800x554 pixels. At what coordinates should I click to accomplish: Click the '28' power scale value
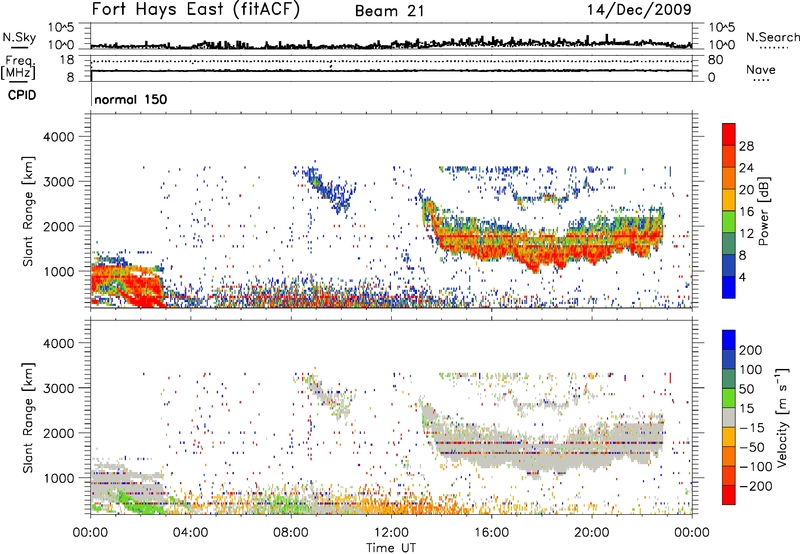[746, 146]
